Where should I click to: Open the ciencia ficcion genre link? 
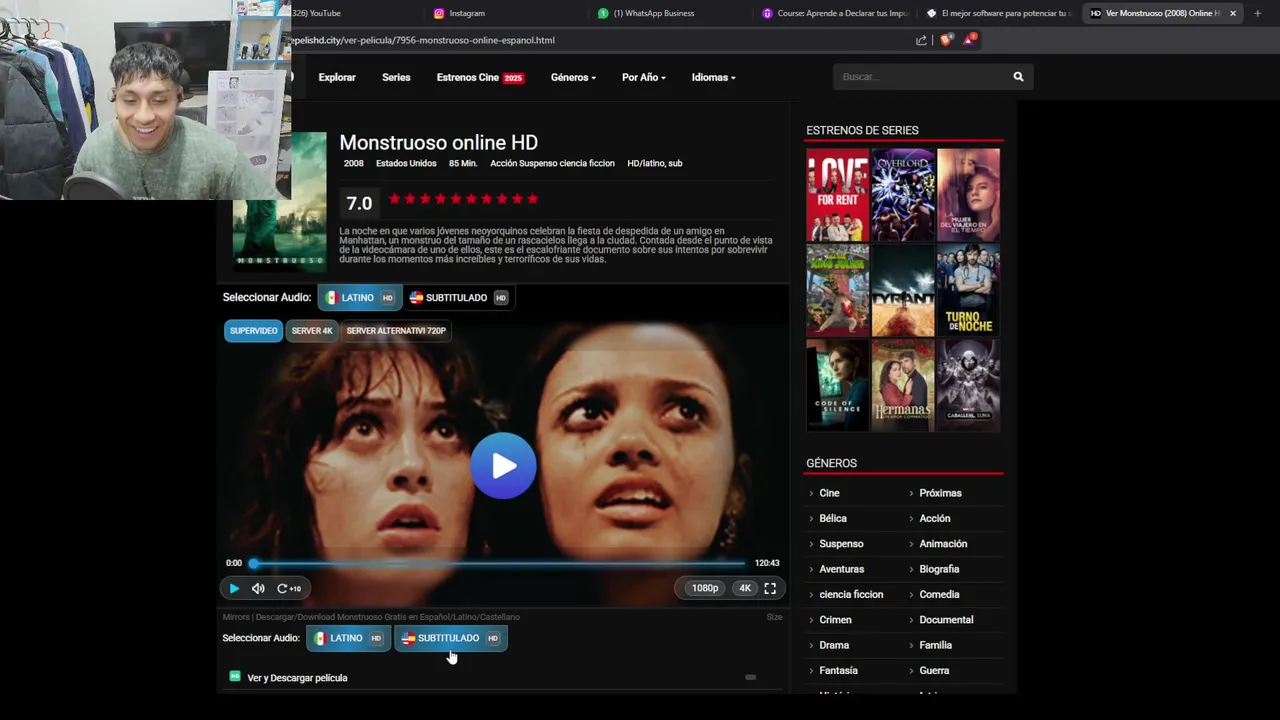[851, 594]
